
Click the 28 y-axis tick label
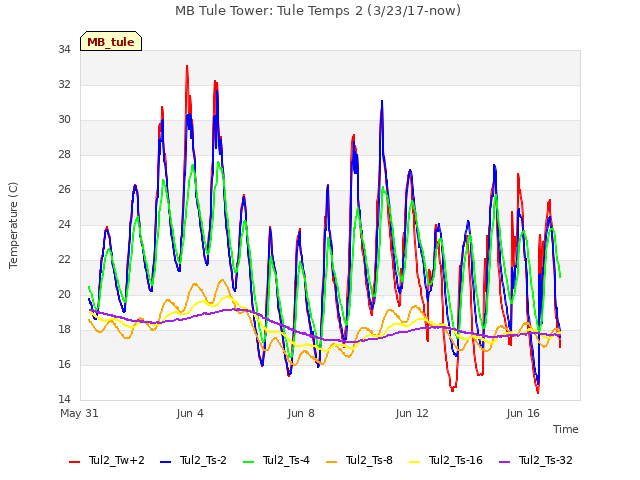point(64,155)
